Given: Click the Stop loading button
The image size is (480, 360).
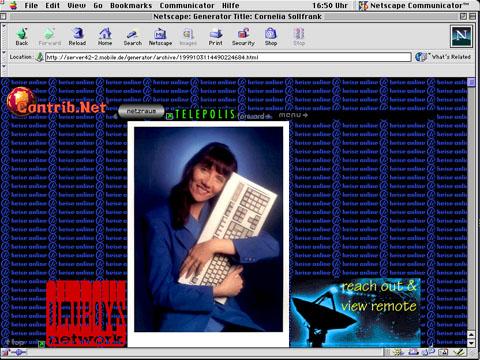Looking at the screenshot, I should coord(299,37).
